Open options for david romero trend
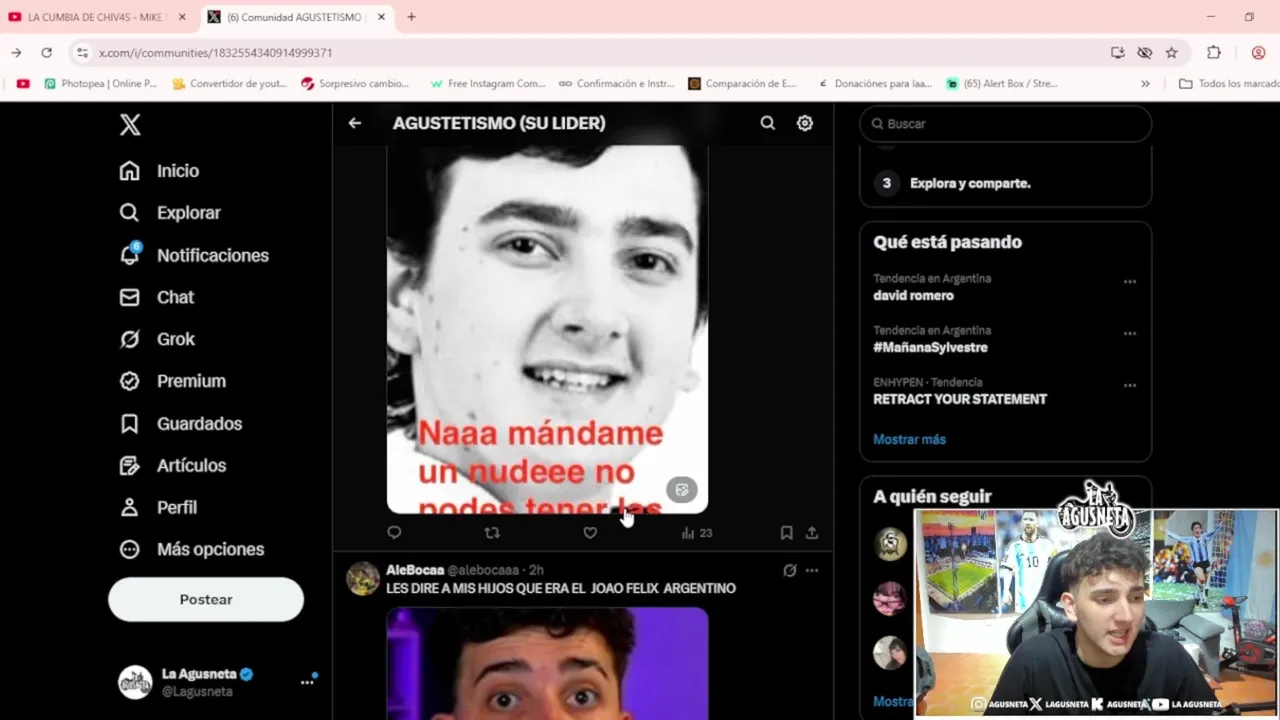The image size is (1280, 720). pyautogui.click(x=1130, y=282)
